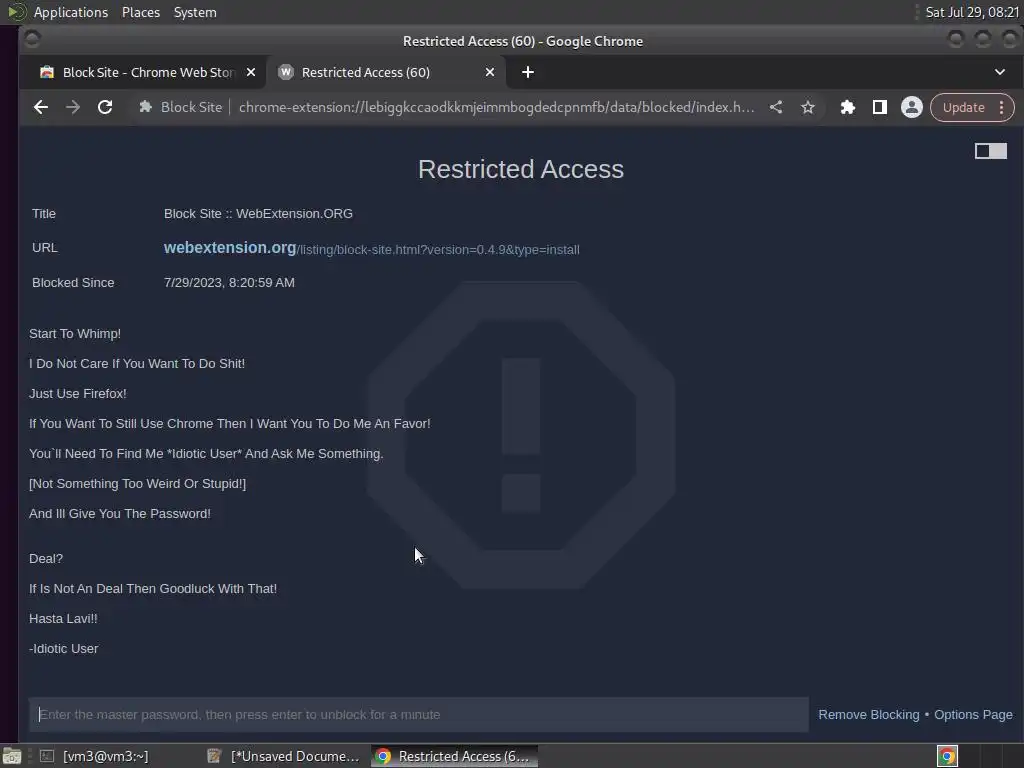
Task: Go back to the previous page
Action: 40,107
